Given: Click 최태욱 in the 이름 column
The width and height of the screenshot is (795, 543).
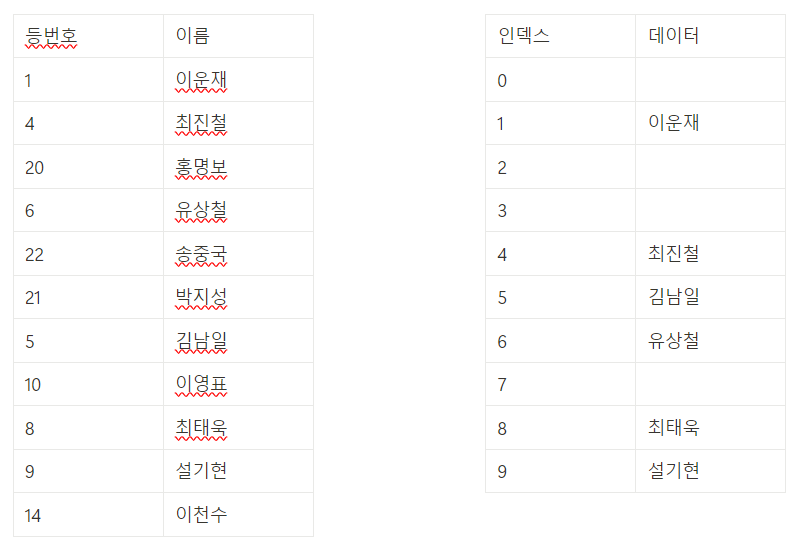Looking at the screenshot, I should (x=201, y=428).
